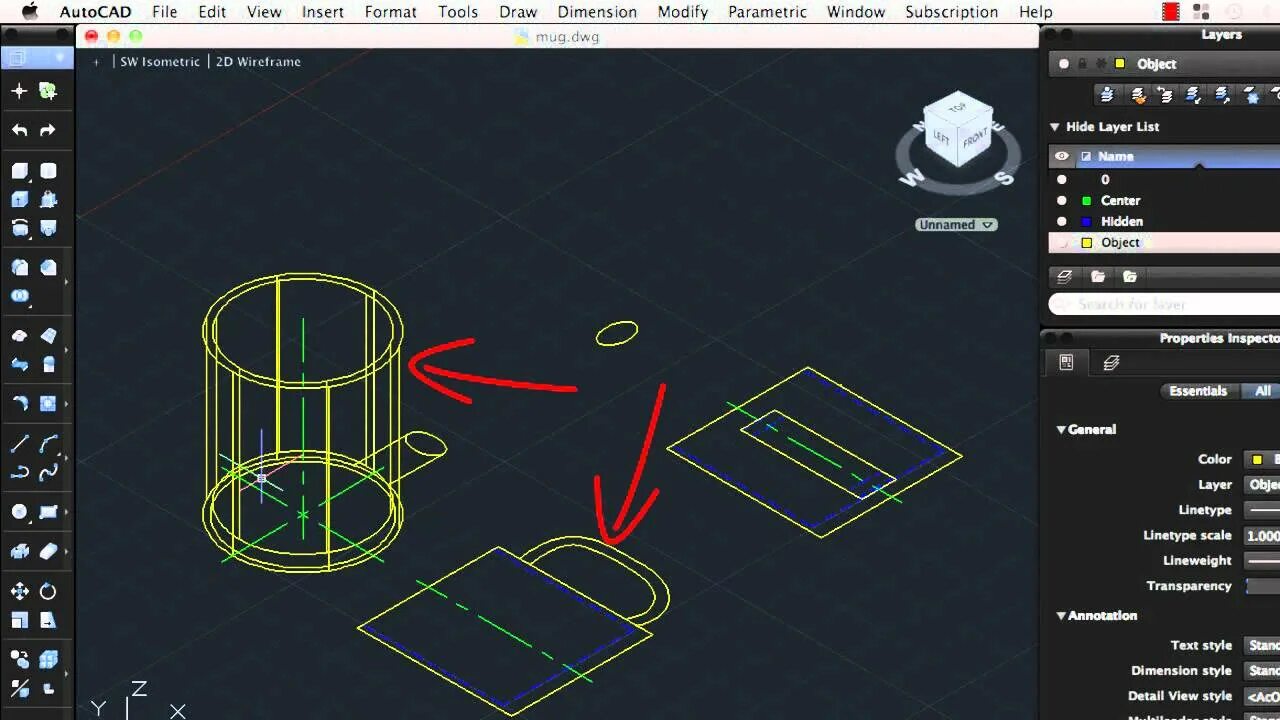Click the SW Isometric view label
The image size is (1280, 720).
click(160, 61)
